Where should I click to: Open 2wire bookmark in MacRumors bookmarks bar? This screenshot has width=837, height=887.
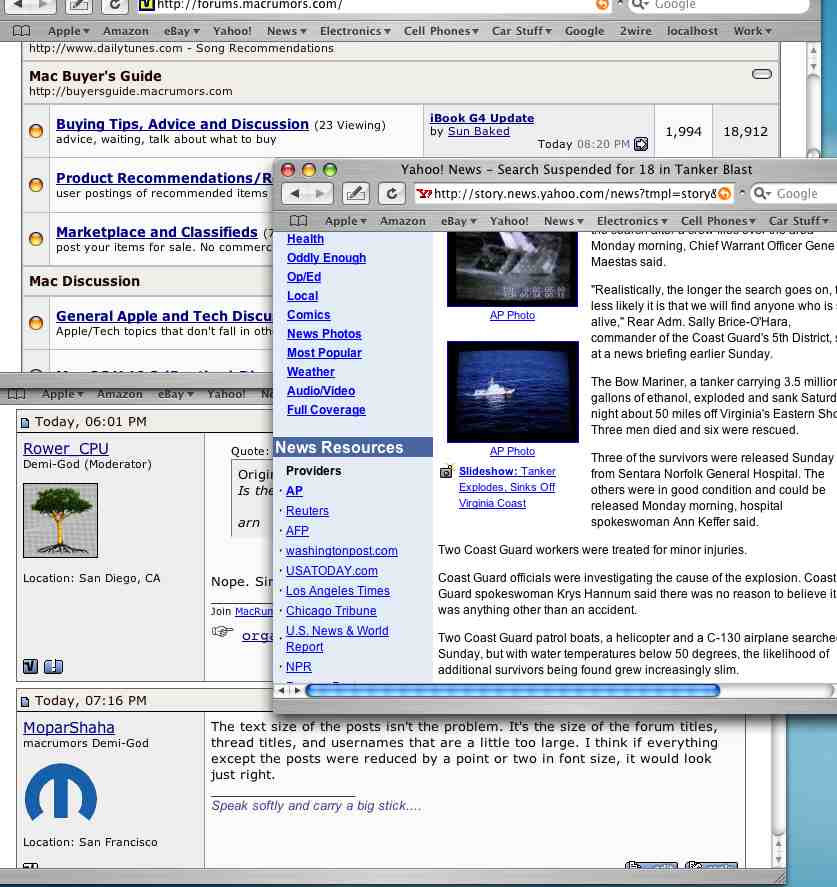tap(636, 31)
